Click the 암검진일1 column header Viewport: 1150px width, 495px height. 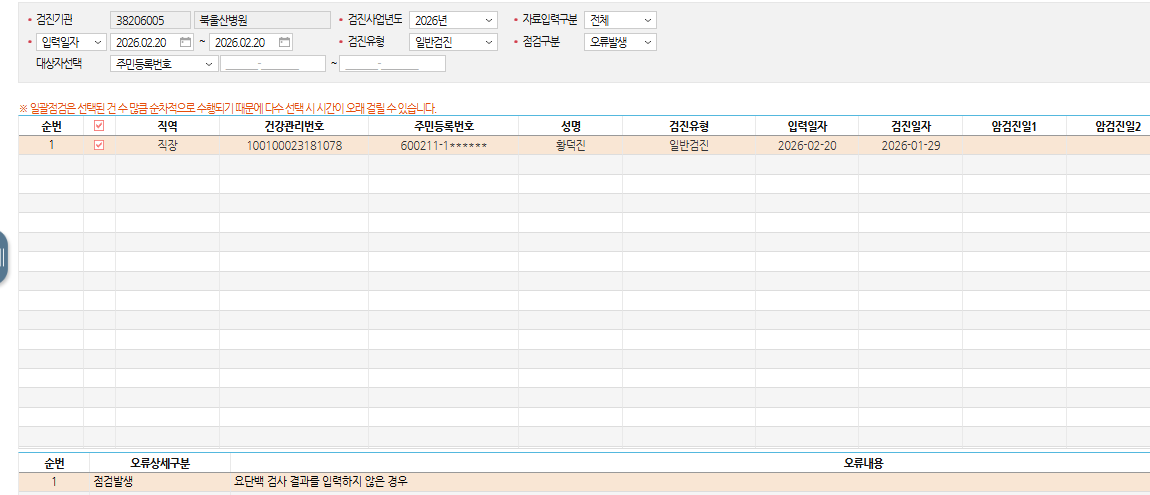coord(1014,126)
